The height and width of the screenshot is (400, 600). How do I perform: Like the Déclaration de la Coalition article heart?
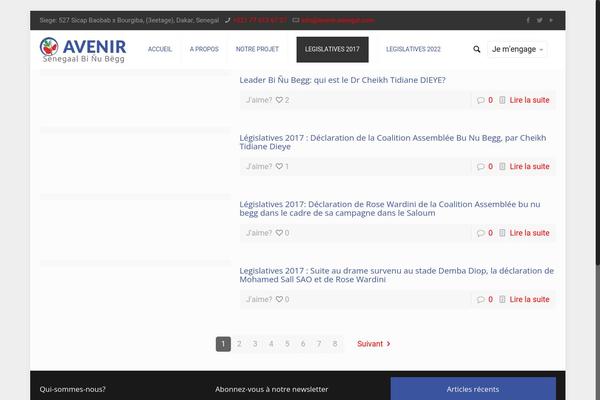pos(279,167)
